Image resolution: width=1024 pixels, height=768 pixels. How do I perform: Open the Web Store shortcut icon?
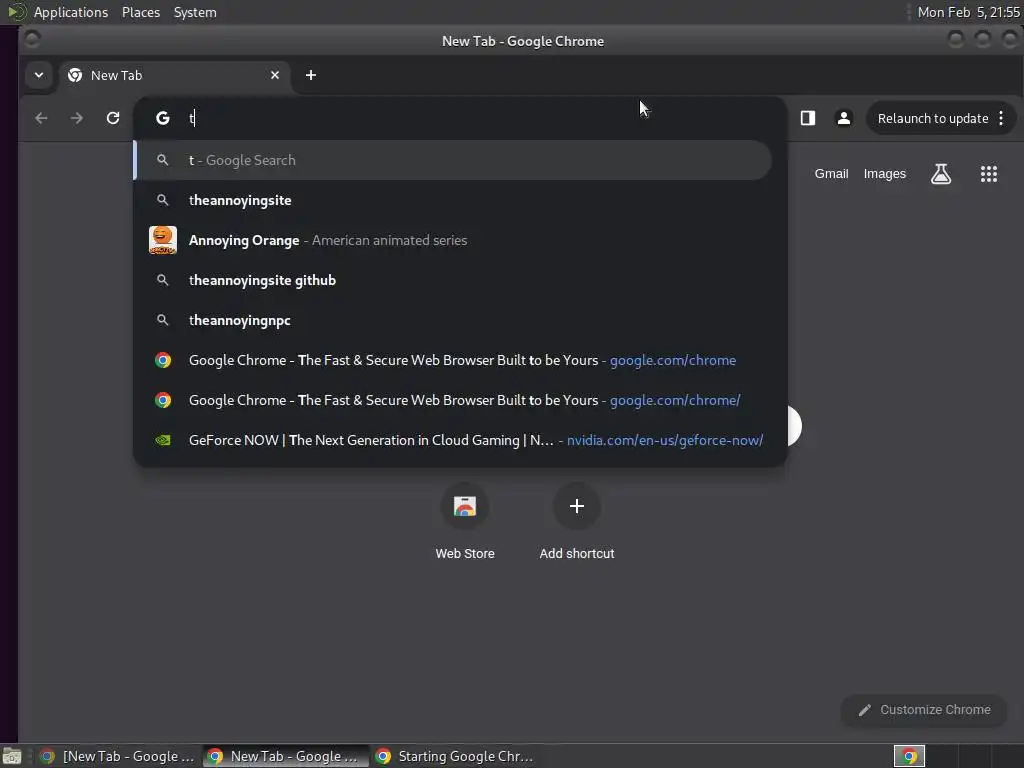coord(465,506)
